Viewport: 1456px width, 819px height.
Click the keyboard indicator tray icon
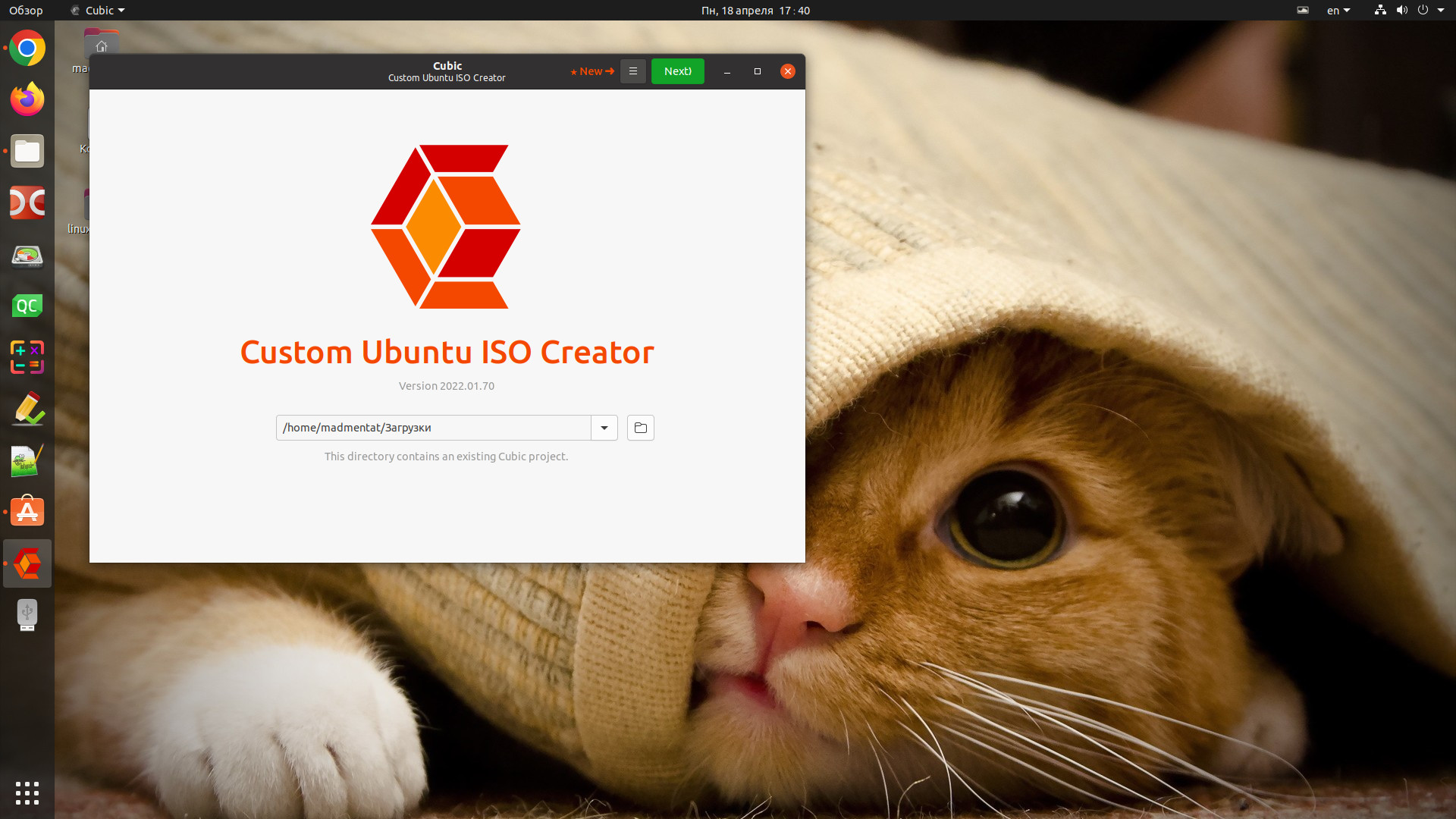[x=1303, y=11]
